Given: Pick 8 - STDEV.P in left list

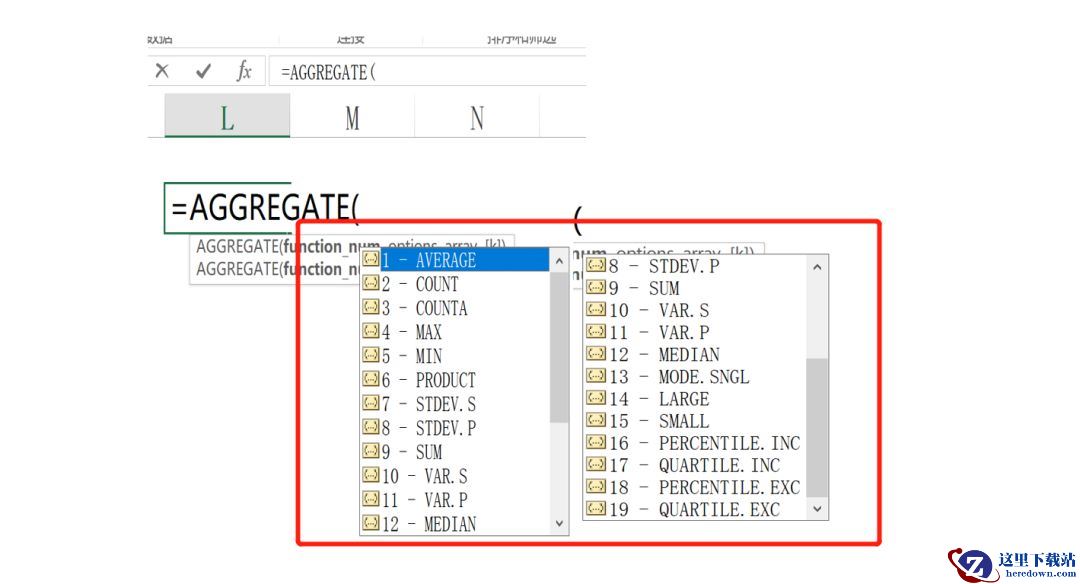Looking at the screenshot, I should coord(455,428).
